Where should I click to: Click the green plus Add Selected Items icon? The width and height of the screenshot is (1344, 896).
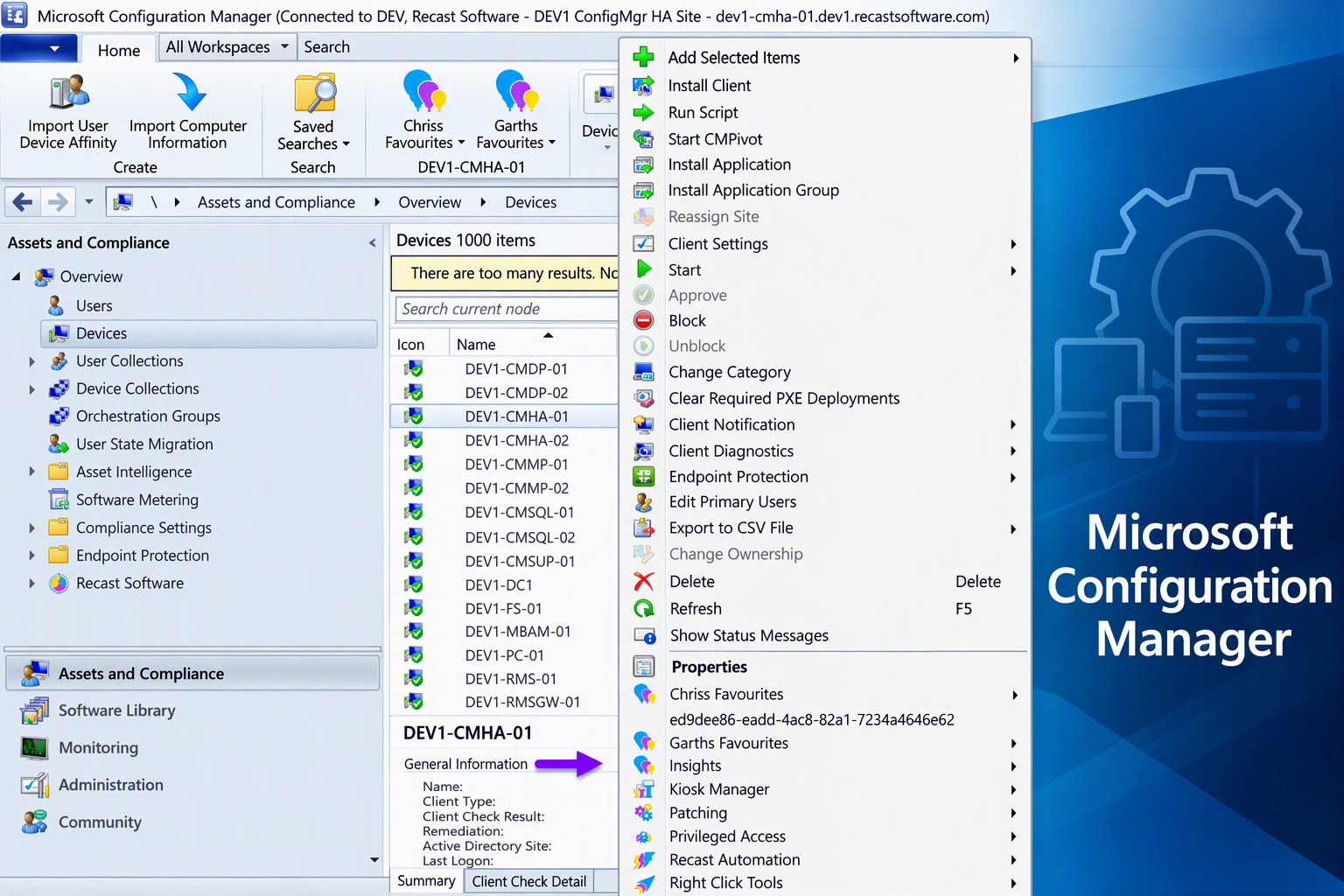643,57
